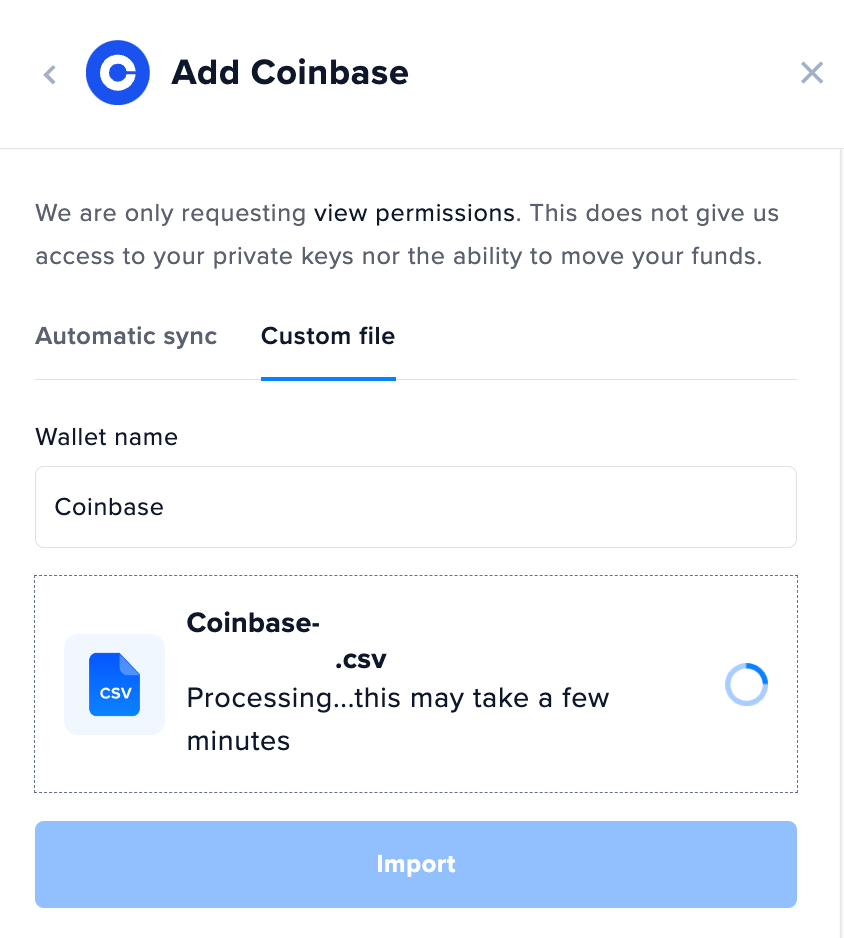Click the ".csv" file extension text
Viewport: 844px width, 938px height.
[x=360, y=659]
